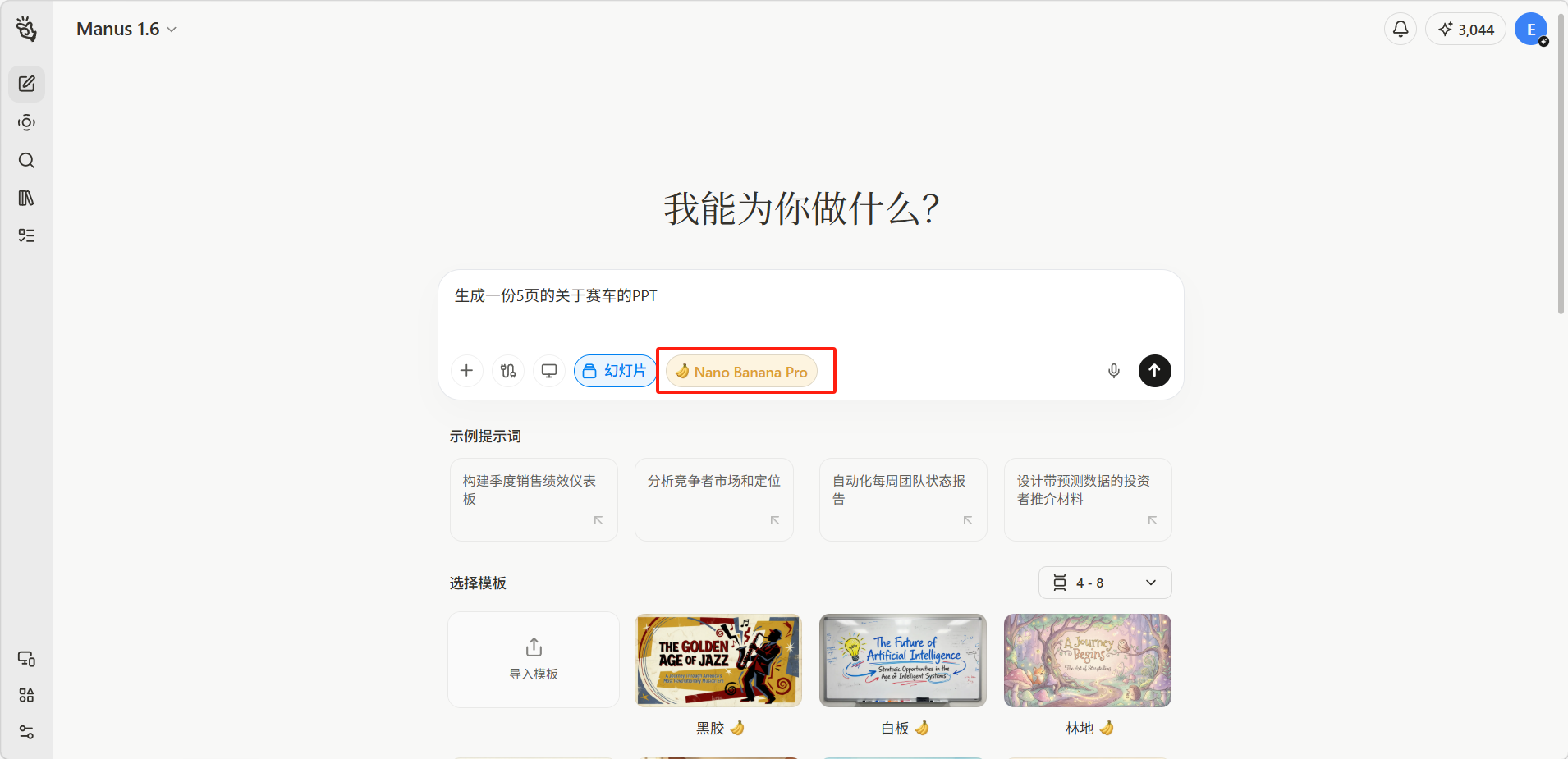Choose the 白板 whiteboard template thumbnail
The width and height of the screenshot is (1568, 759).
point(903,661)
